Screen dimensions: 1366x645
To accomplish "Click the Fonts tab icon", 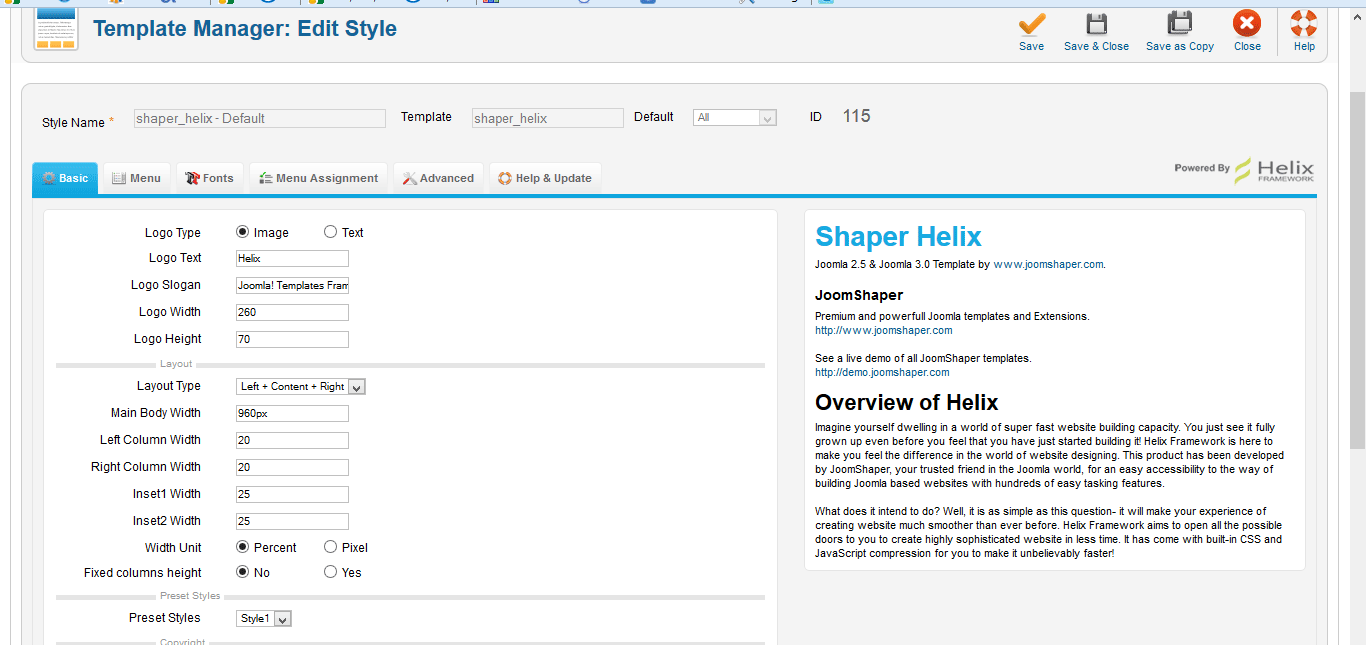I will 192,178.
